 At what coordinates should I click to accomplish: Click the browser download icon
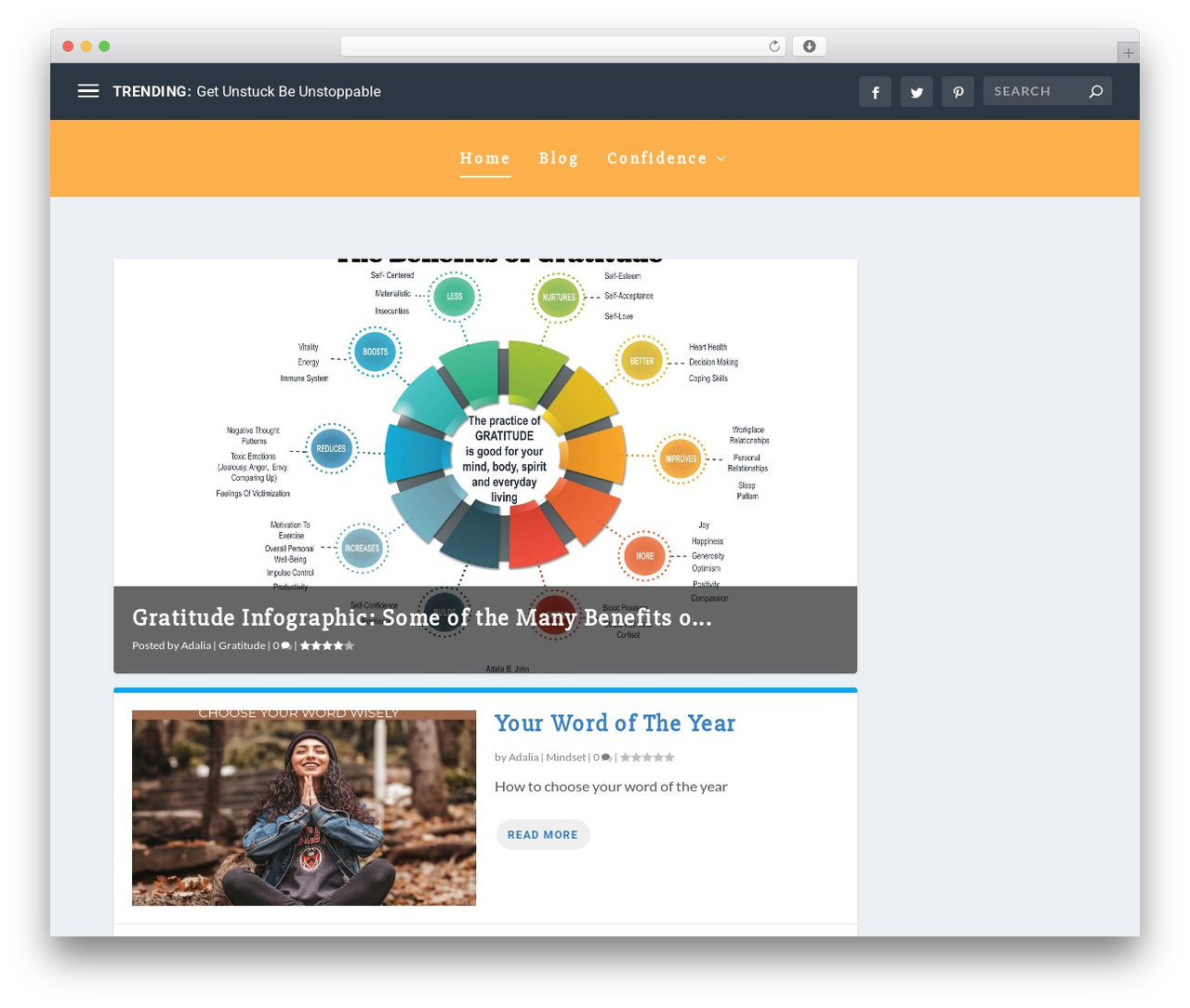809,46
